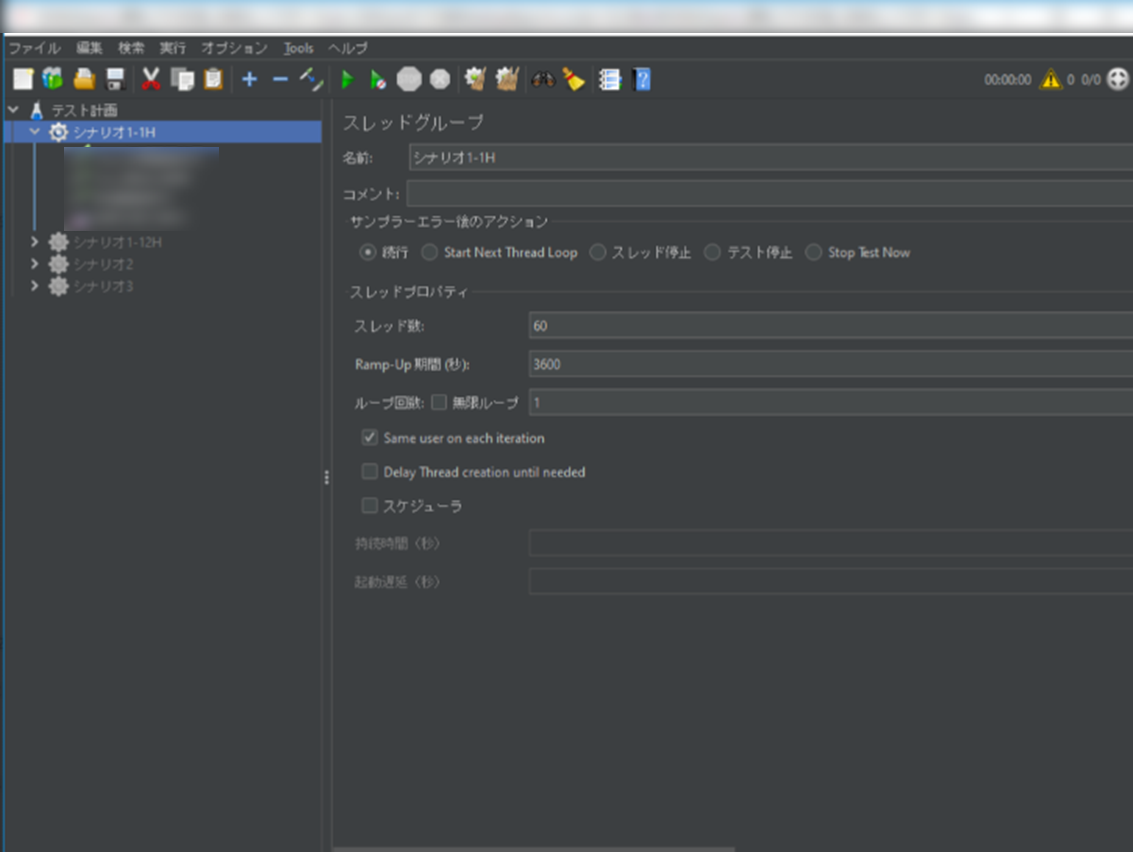Select シナリオ3 in the tree
This screenshot has height=852, width=1133.
point(103,286)
